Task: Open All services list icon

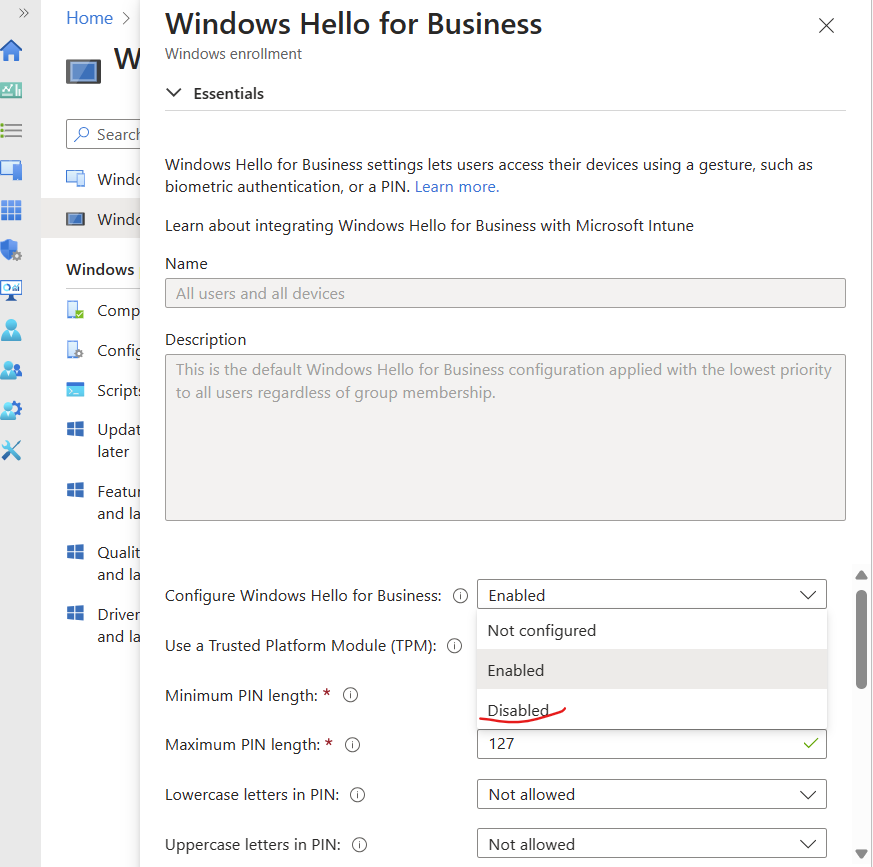Action: click(11, 130)
